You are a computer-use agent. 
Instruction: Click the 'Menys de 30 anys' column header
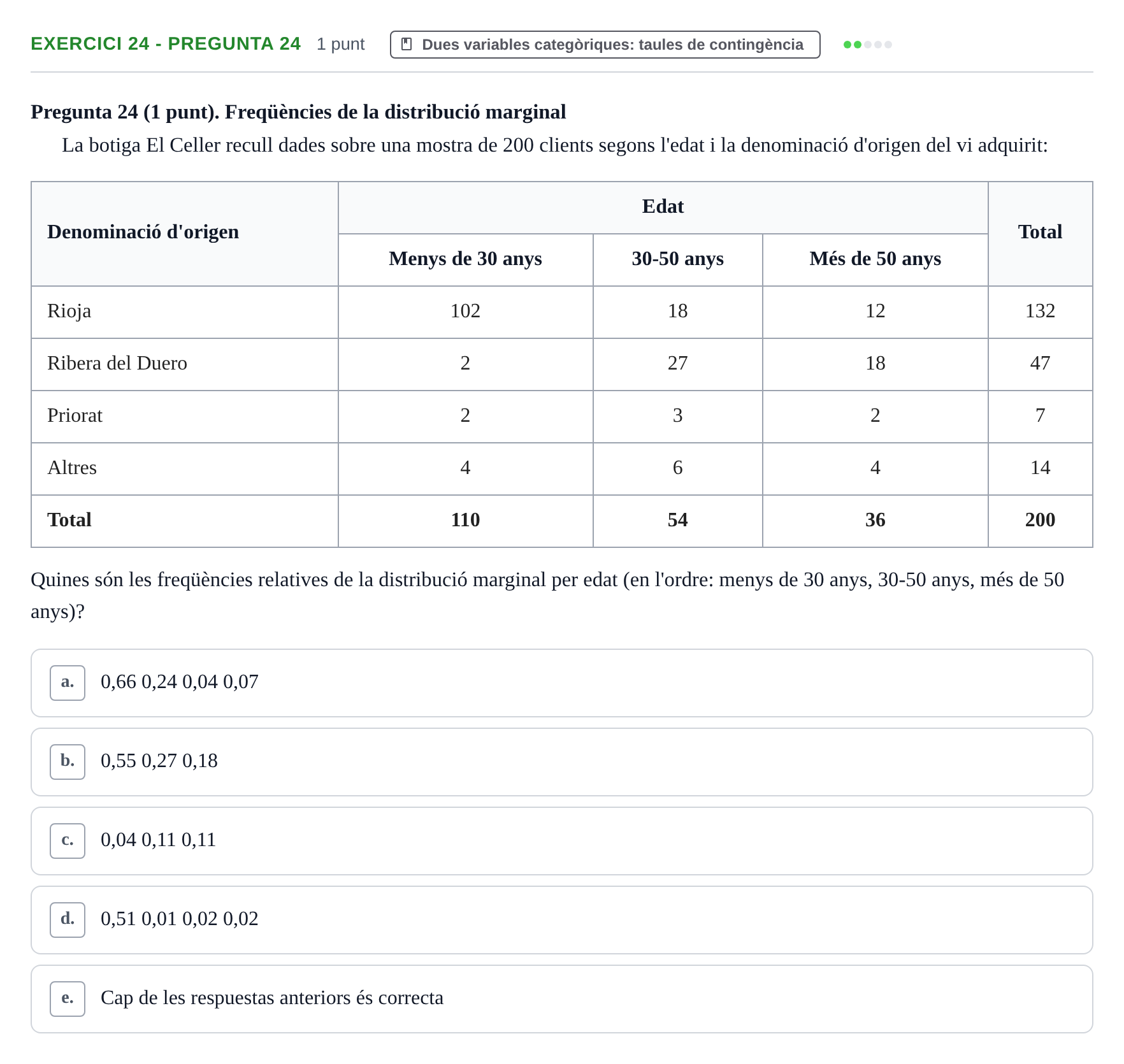click(465, 259)
